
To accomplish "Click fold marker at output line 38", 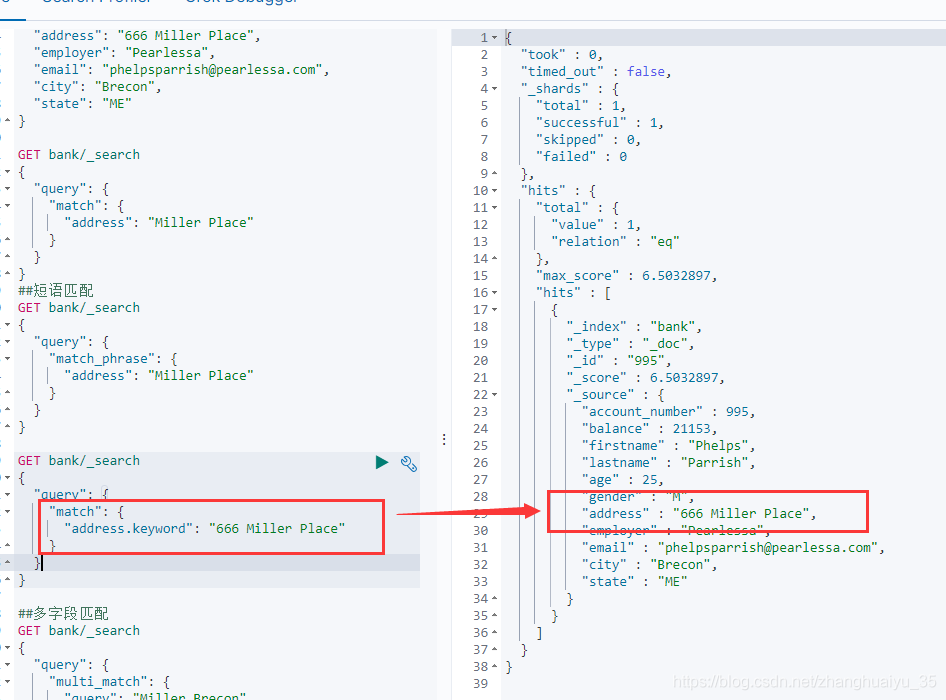I will click(x=495, y=667).
